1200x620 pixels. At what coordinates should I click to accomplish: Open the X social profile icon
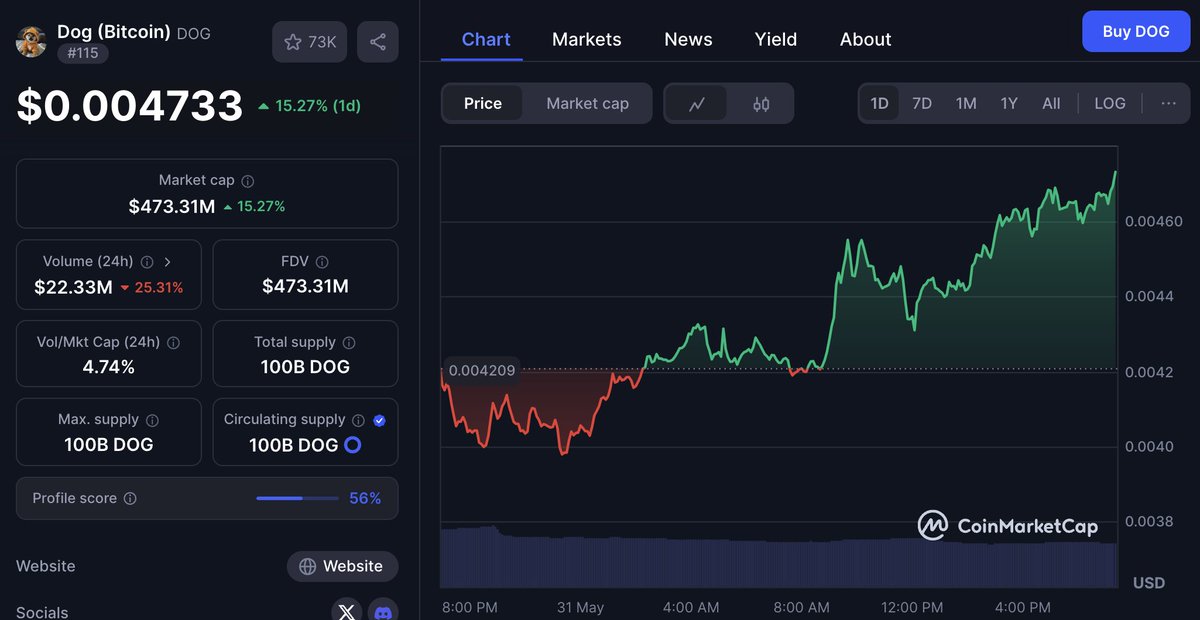[347, 610]
